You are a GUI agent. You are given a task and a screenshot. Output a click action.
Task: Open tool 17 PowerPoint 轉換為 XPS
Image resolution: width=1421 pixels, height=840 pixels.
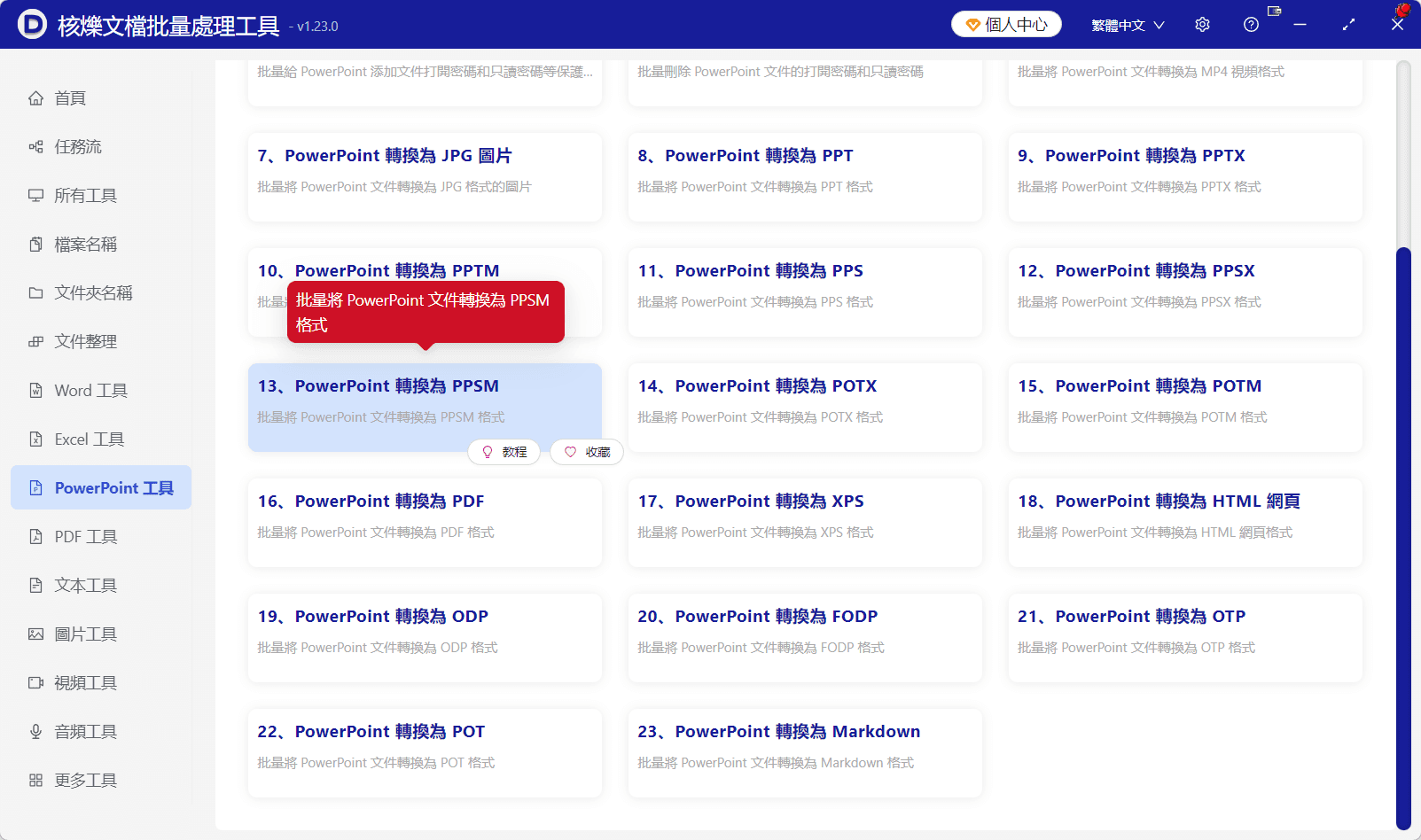[x=805, y=523]
